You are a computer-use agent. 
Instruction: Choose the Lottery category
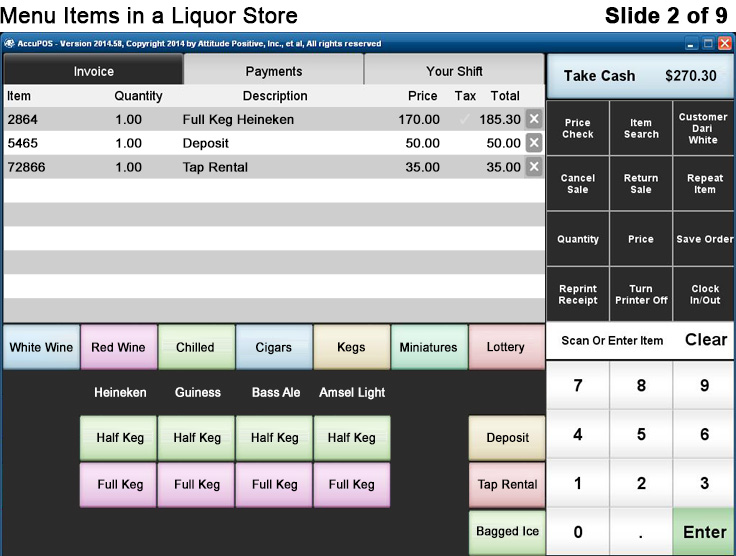click(505, 347)
